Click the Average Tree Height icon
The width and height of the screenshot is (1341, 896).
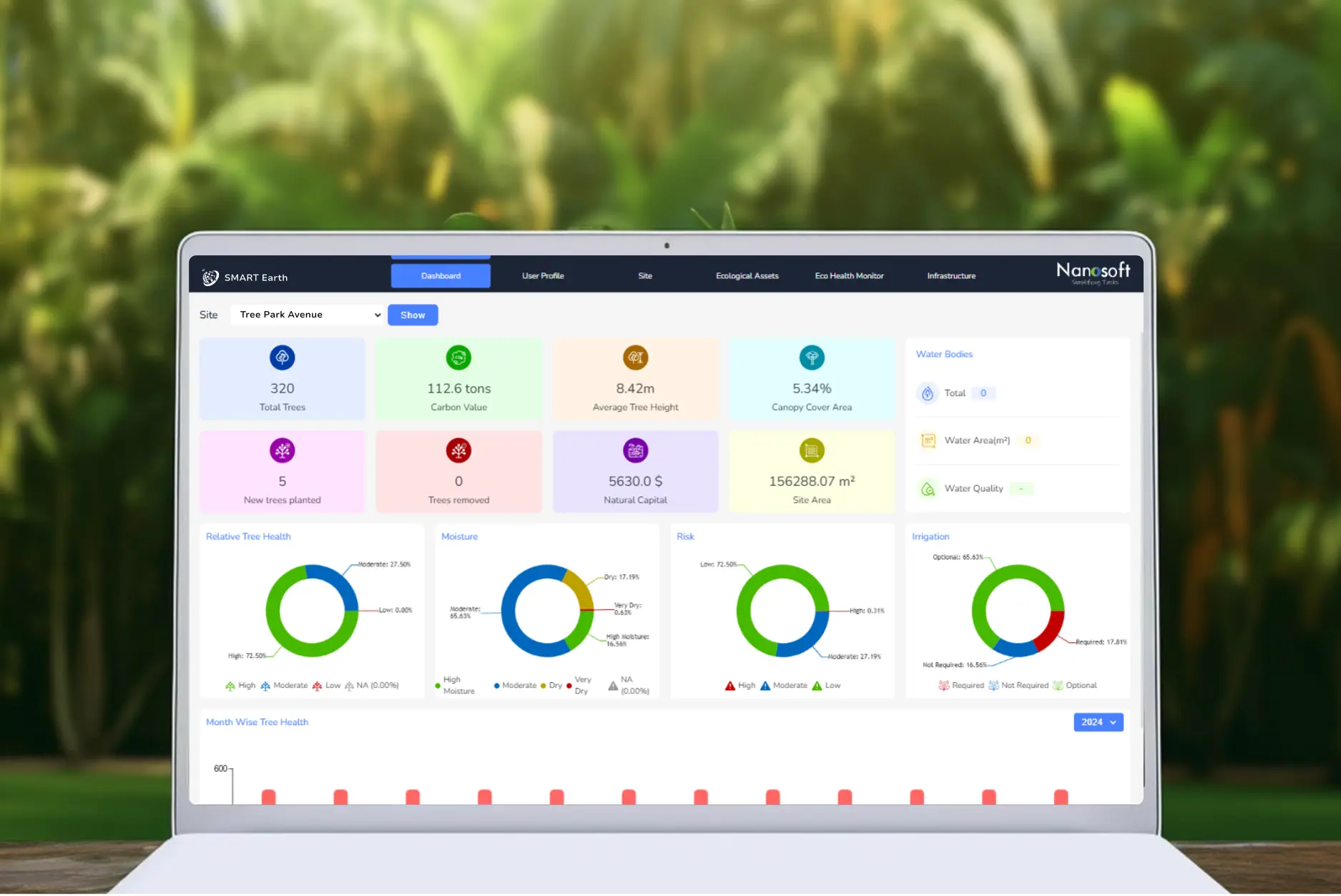tap(635, 358)
